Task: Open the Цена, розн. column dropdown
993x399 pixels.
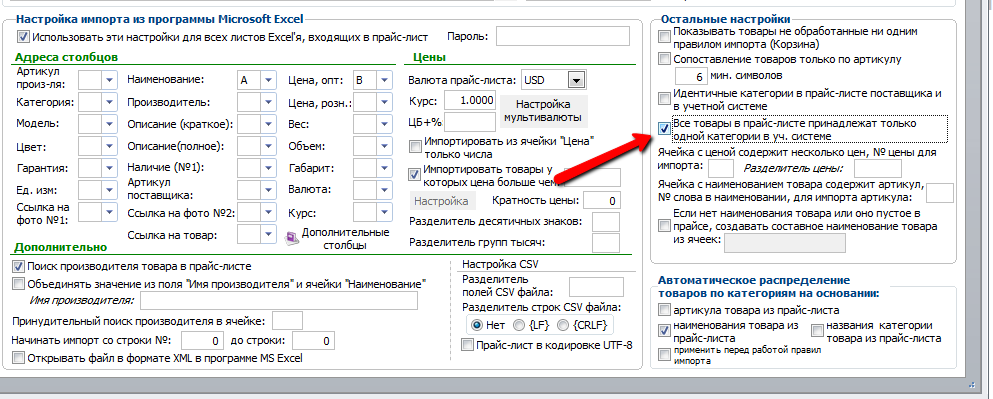Action: 384,103
